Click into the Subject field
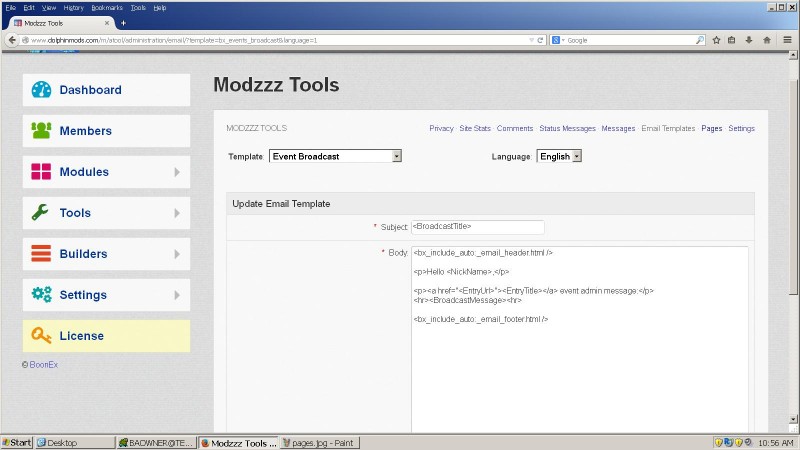This screenshot has height=450, width=800. coord(478,227)
